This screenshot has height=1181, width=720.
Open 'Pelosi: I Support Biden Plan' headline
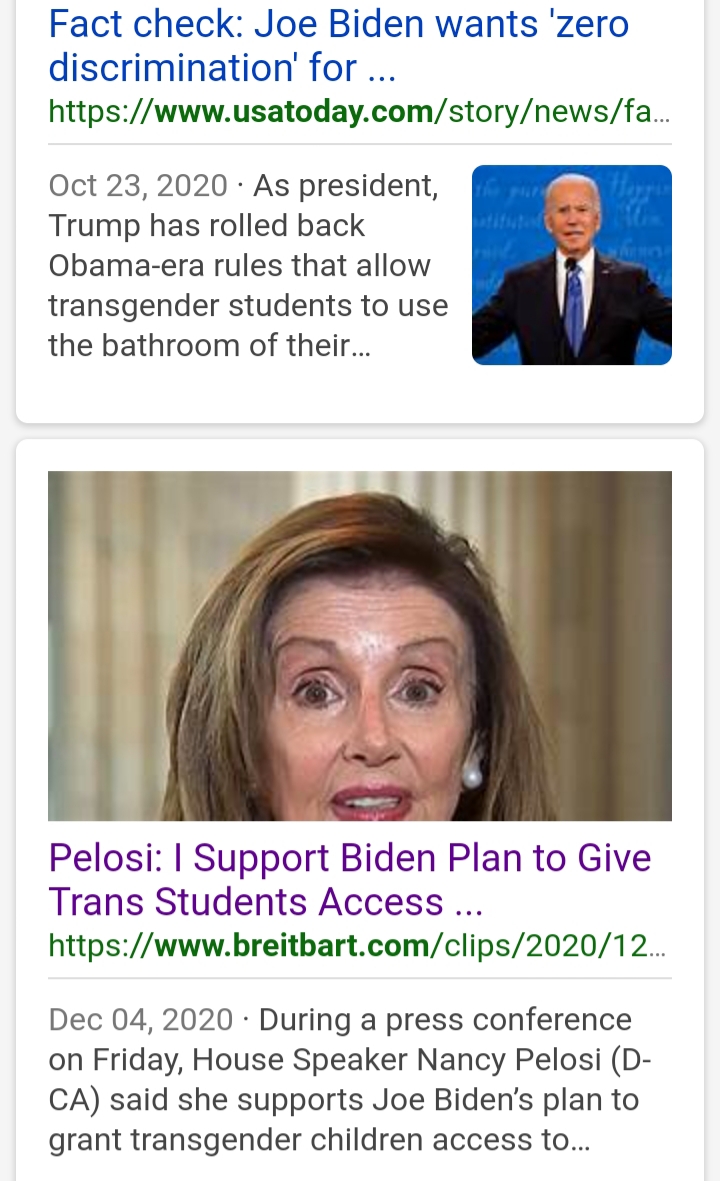(x=350, y=880)
